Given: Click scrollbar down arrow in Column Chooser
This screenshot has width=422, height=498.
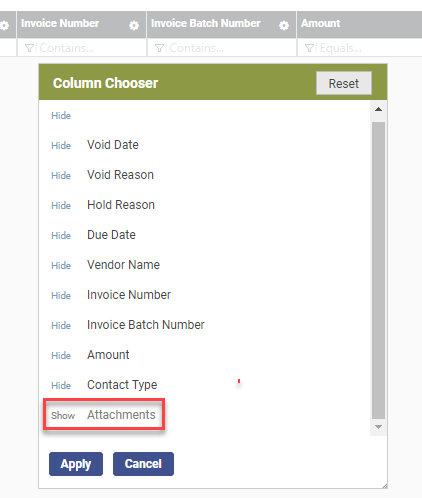Looking at the screenshot, I should 378,427.
